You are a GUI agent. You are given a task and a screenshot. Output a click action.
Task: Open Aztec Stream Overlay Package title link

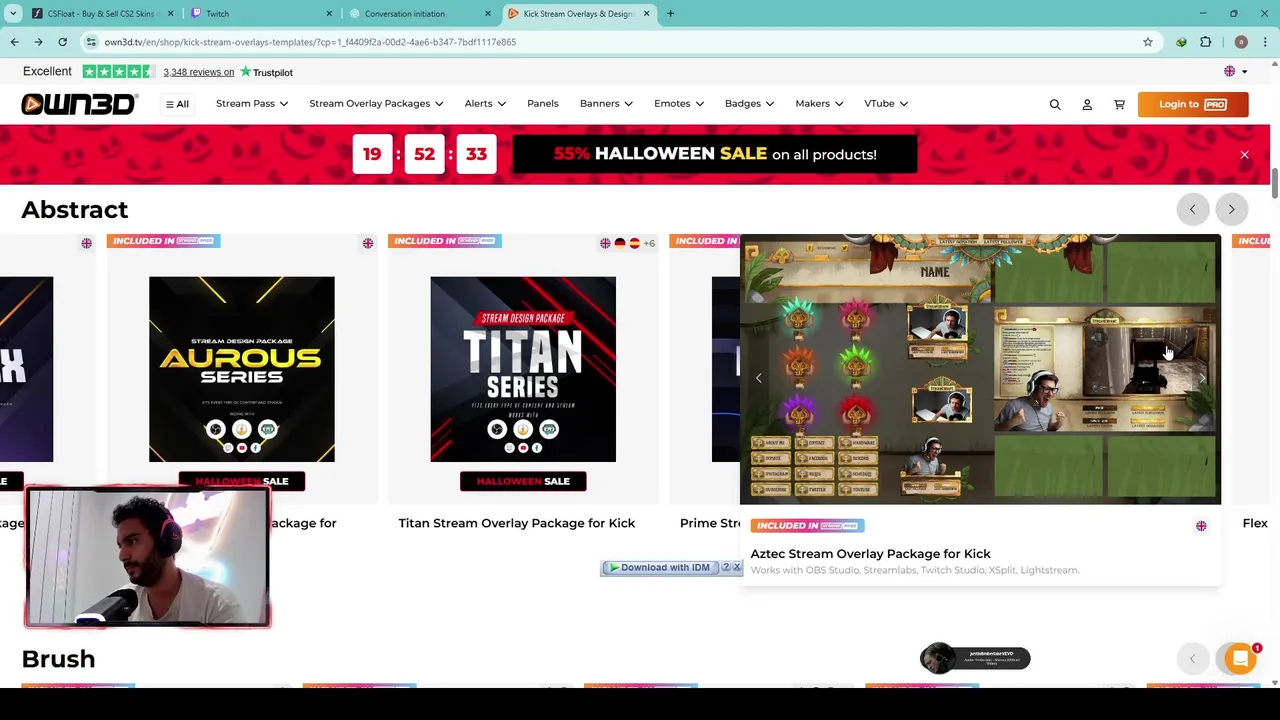pos(870,554)
